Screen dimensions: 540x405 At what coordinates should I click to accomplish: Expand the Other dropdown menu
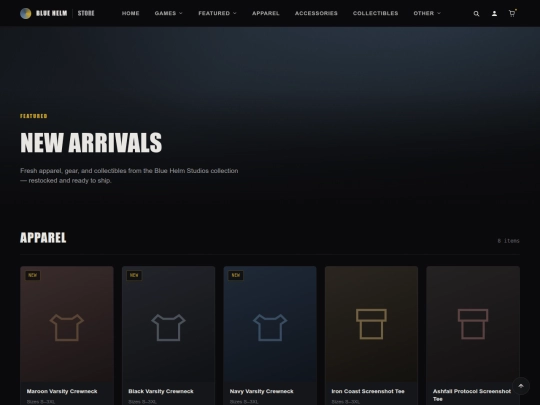tap(427, 13)
